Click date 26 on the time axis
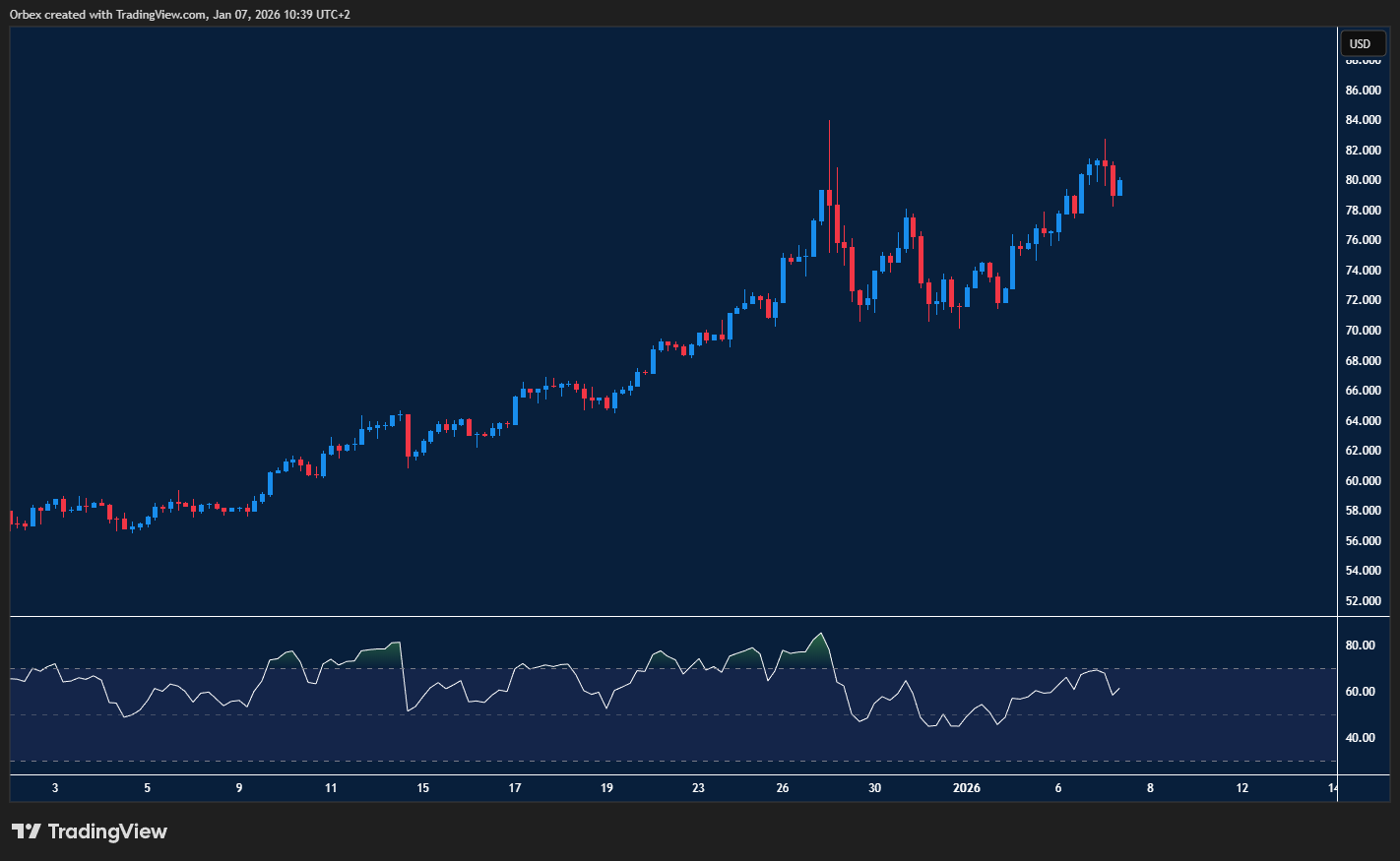Screen dimensions: 1400x861 tap(783, 788)
